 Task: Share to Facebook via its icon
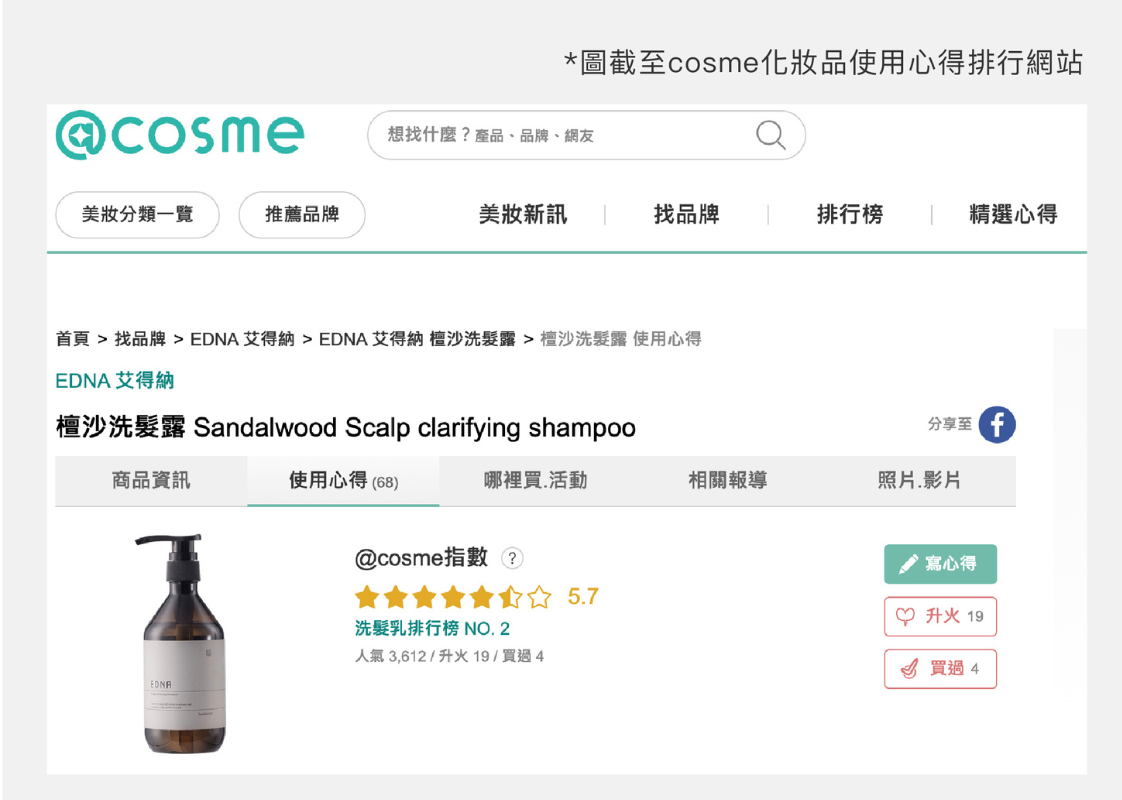point(996,425)
